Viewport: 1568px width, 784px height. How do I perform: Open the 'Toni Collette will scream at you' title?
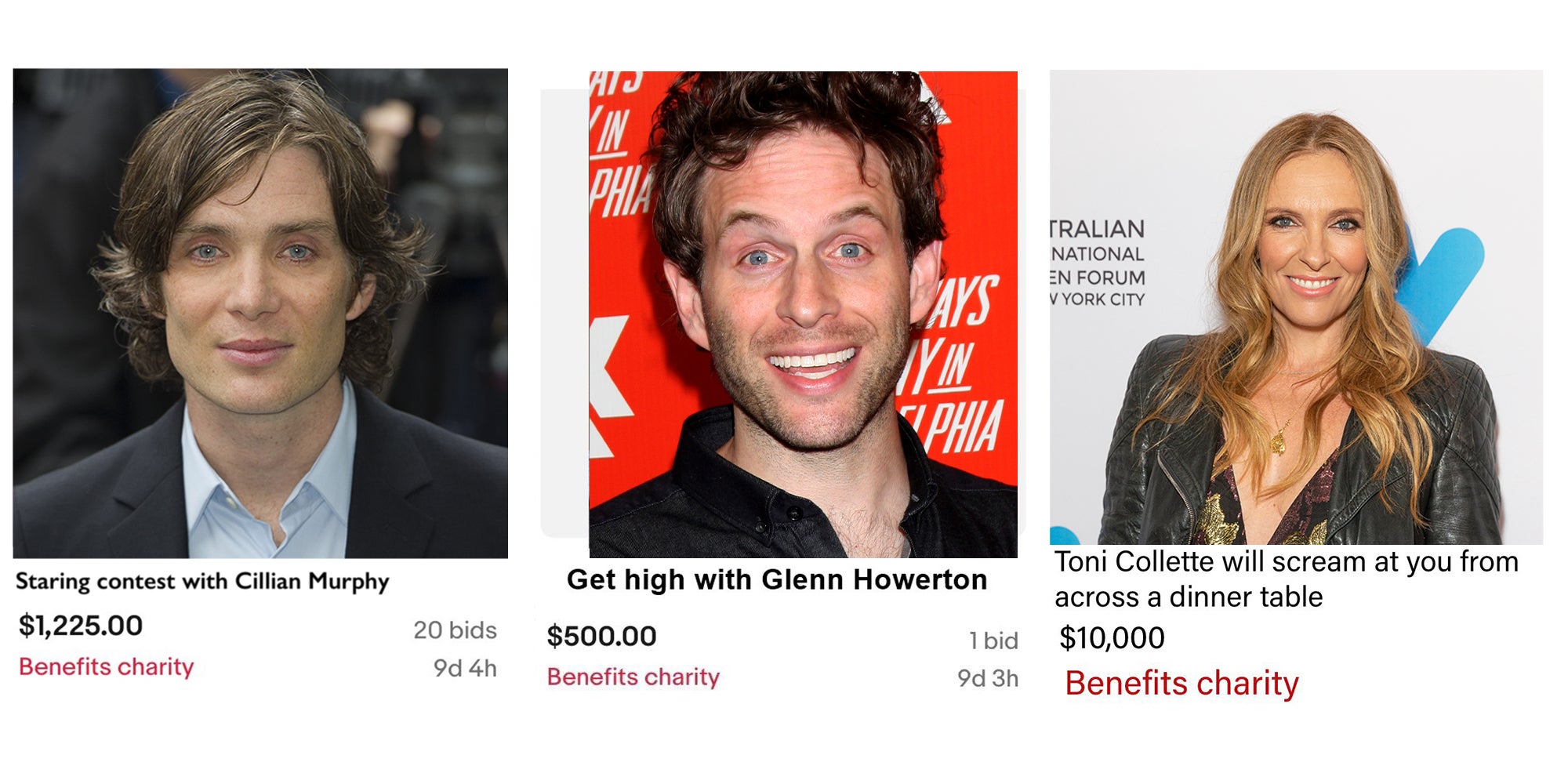click(x=1287, y=579)
